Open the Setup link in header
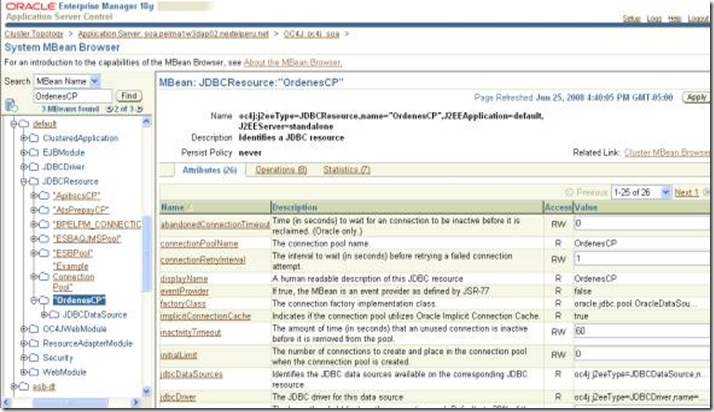The image size is (714, 412). click(x=631, y=19)
